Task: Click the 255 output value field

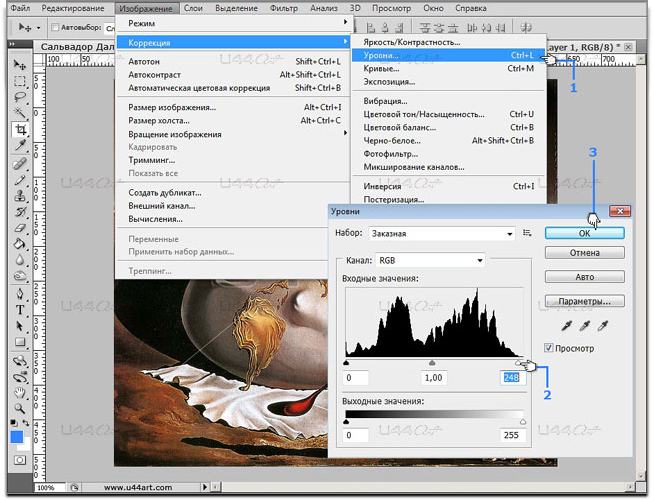Action: click(x=512, y=435)
